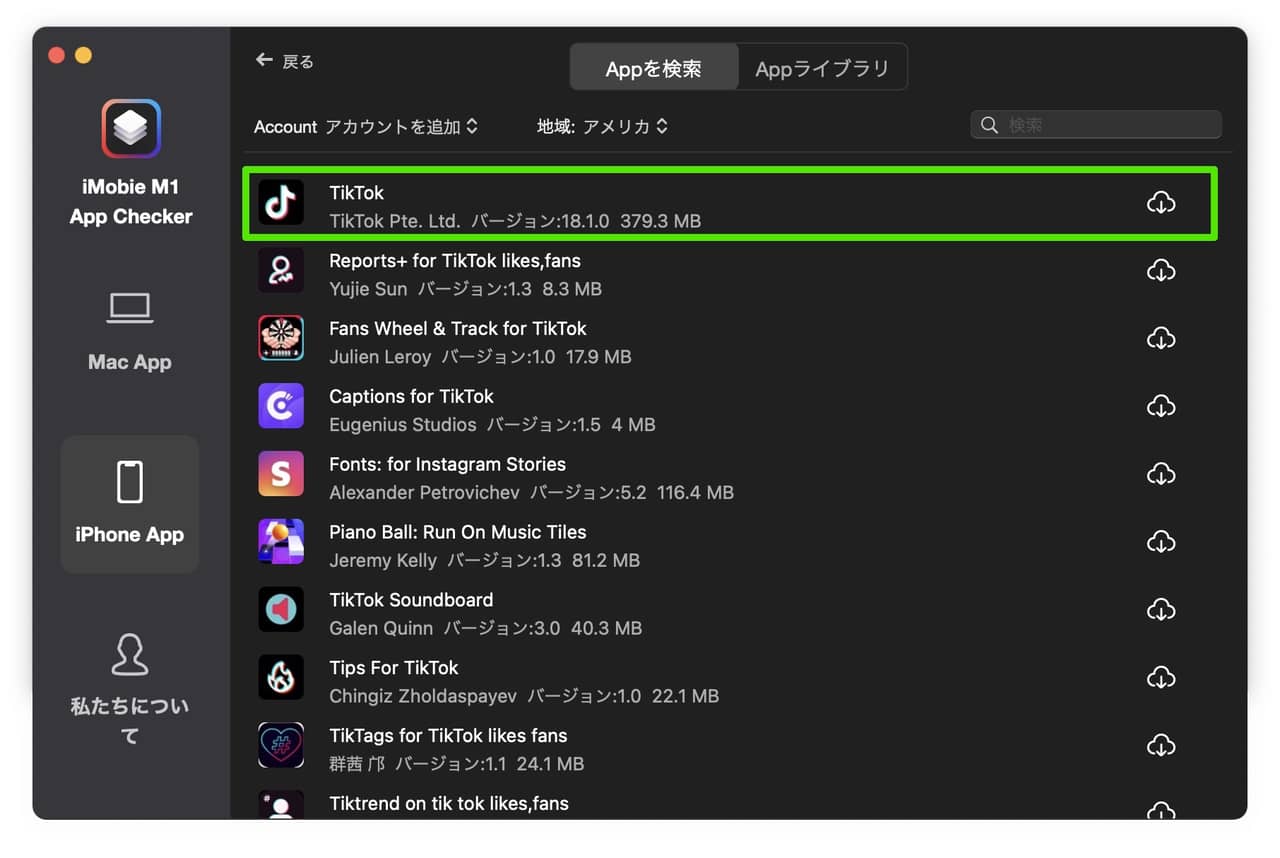Switch to the Appライブラリ tab

point(822,67)
